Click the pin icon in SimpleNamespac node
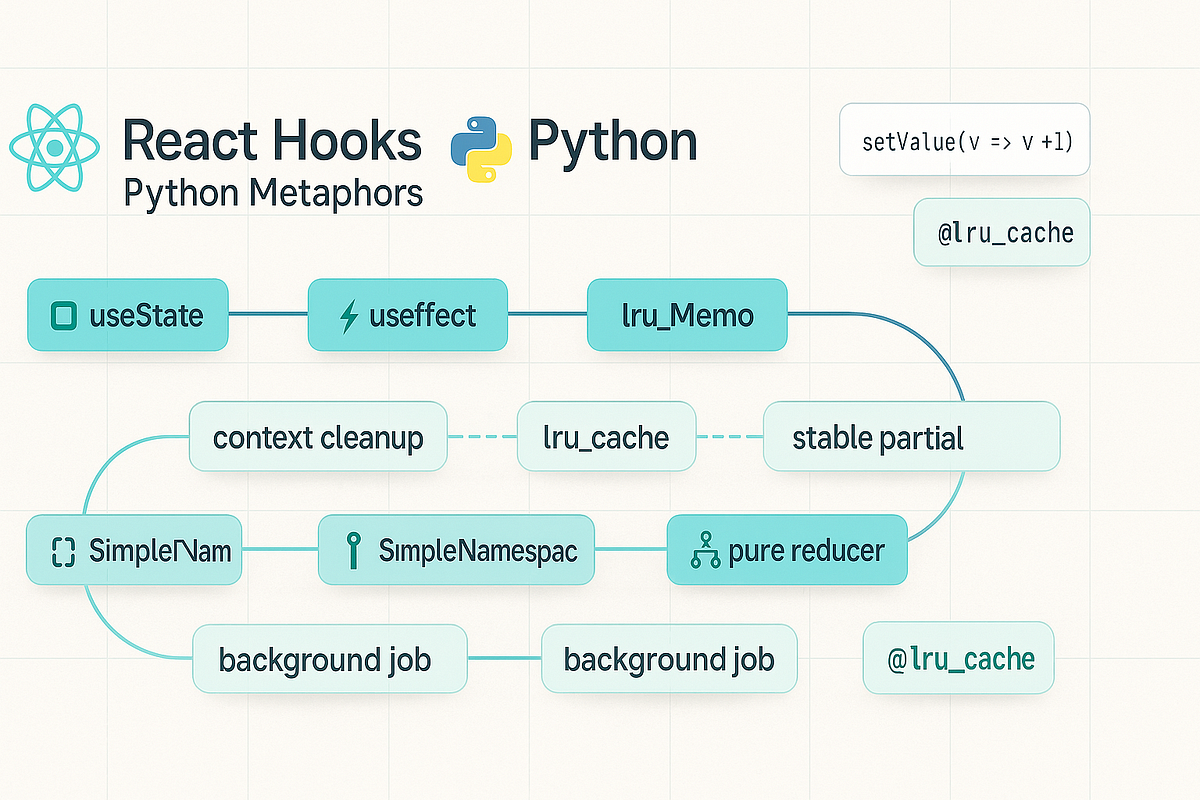 tap(354, 551)
